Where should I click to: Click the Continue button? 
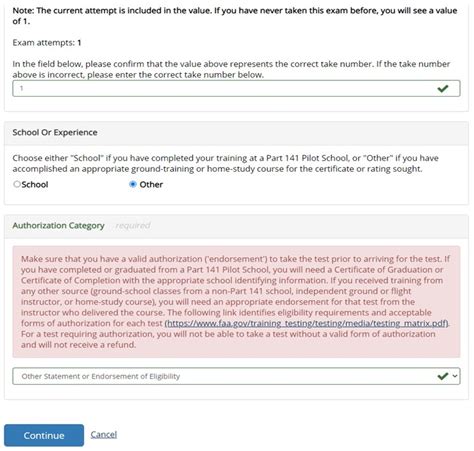[x=44, y=435]
